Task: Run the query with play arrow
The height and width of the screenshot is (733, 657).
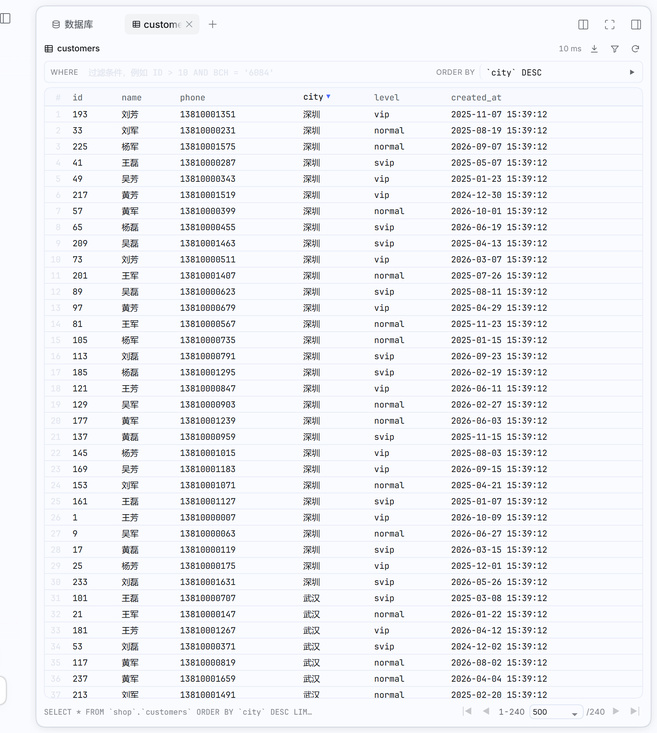Action: [x=632, y=72]
